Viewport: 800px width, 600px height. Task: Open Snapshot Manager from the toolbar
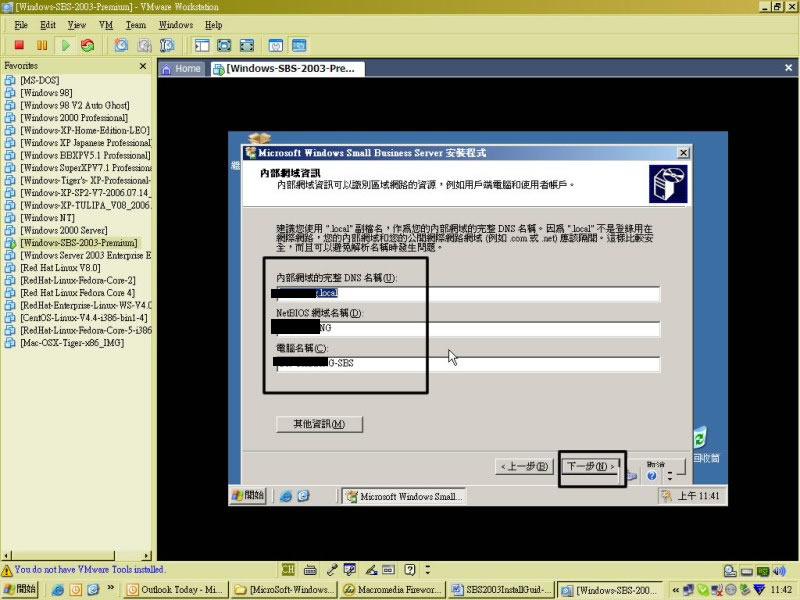pos(167,45)
